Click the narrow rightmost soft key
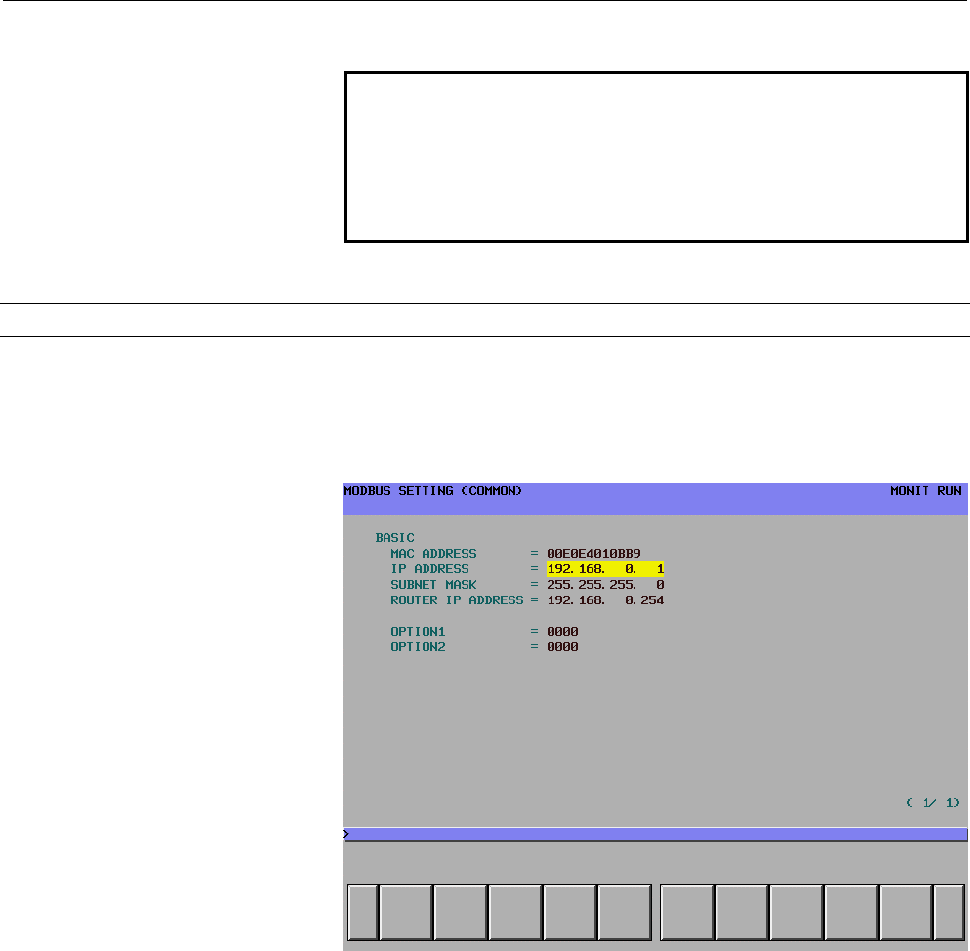Image resolution: width=970 pixels, height=951 pixels. pos(948,912)
